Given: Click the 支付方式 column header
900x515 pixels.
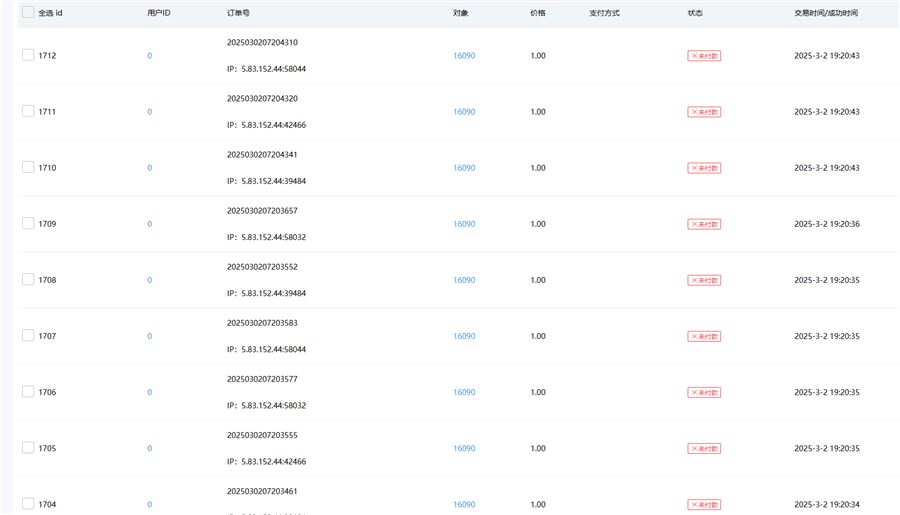Looking at the screenshot, I should (604, 13).
